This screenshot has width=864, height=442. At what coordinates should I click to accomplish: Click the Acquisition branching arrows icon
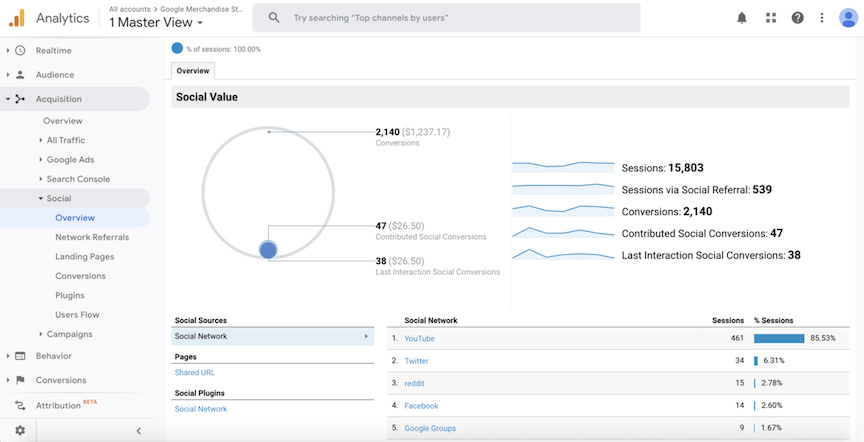pyautogui.click(x=20, y=99)
